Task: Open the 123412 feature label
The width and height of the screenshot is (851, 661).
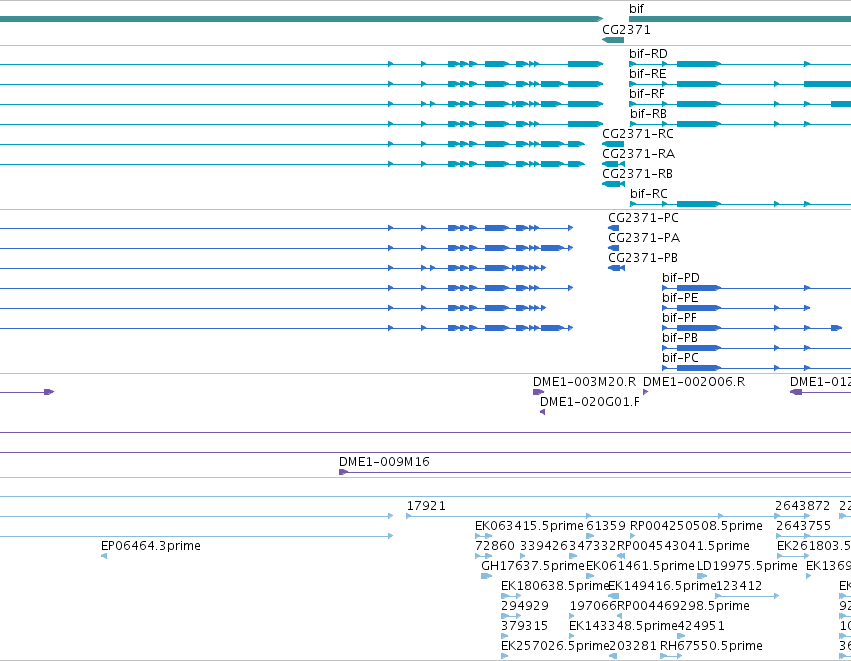Action: 739,586
